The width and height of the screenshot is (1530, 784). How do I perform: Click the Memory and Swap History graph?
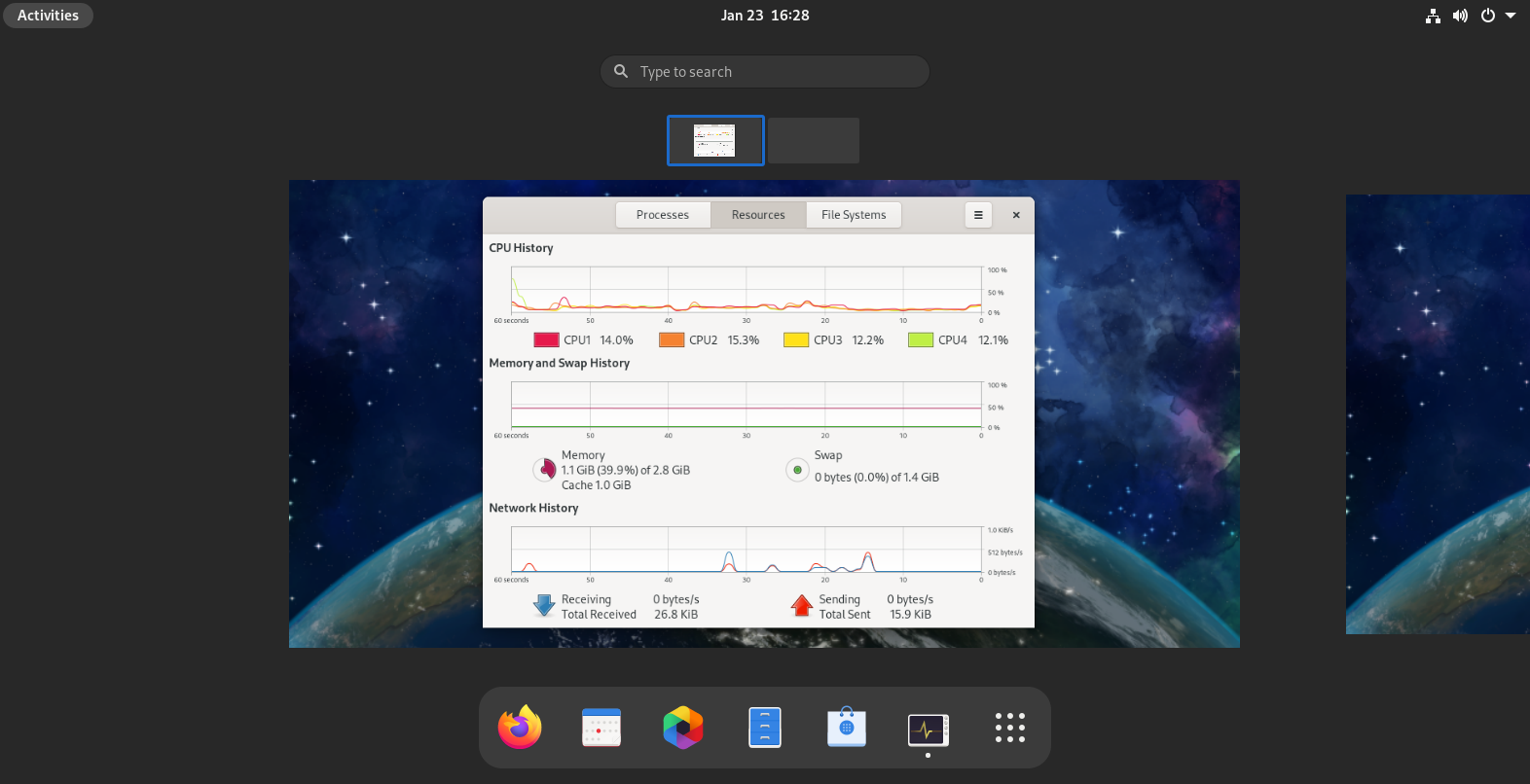[747, 405]
